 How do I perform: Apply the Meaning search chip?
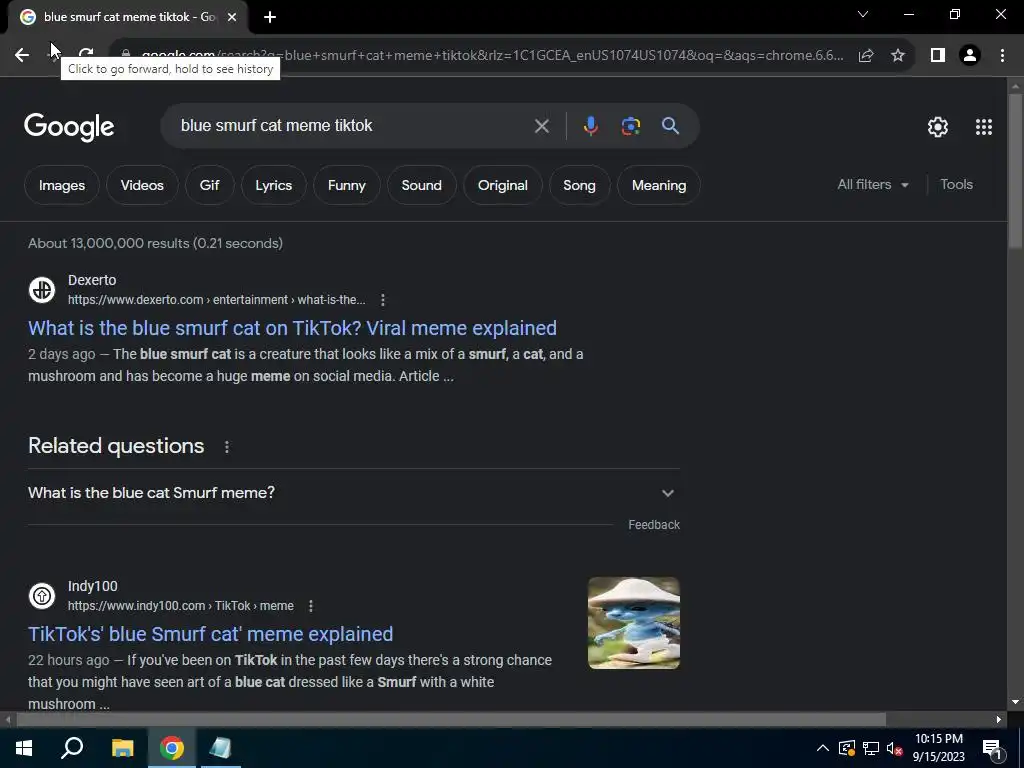coord(659,185)
